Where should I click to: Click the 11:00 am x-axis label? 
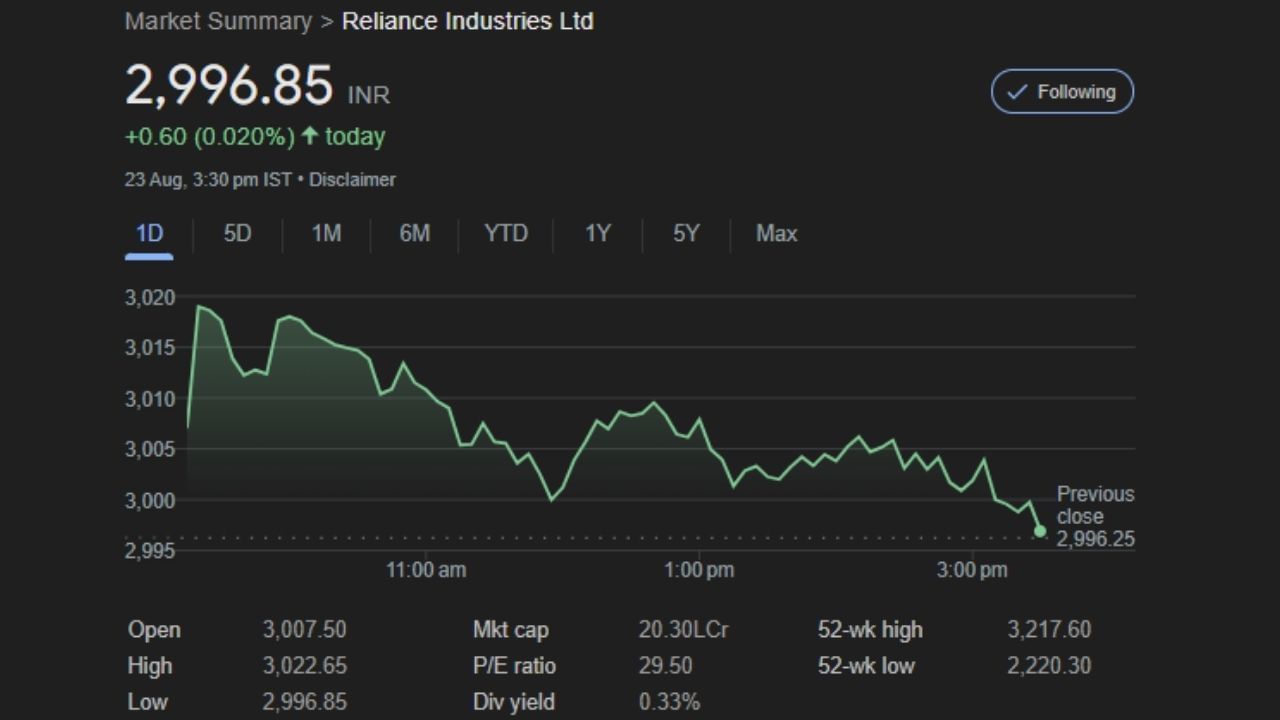[426, 571]
